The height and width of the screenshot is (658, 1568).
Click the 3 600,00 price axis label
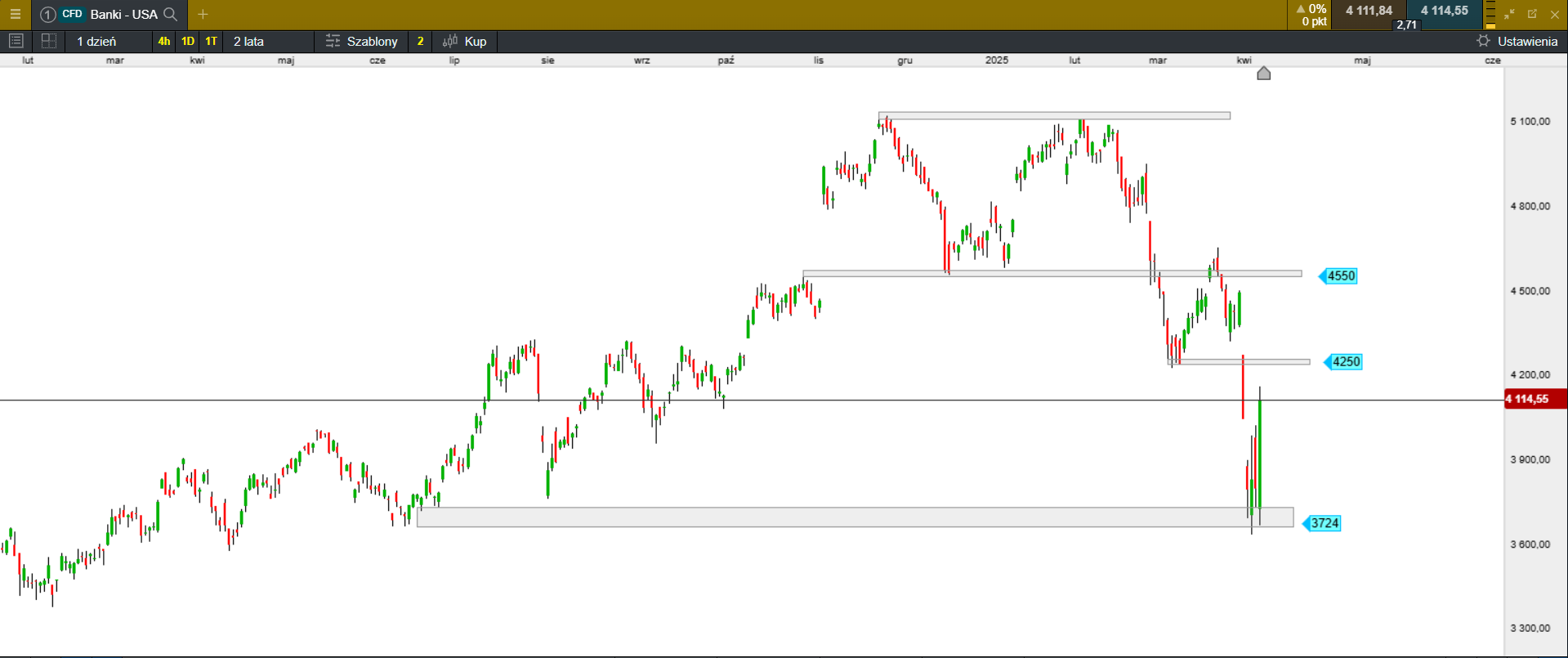(1530, 544)
